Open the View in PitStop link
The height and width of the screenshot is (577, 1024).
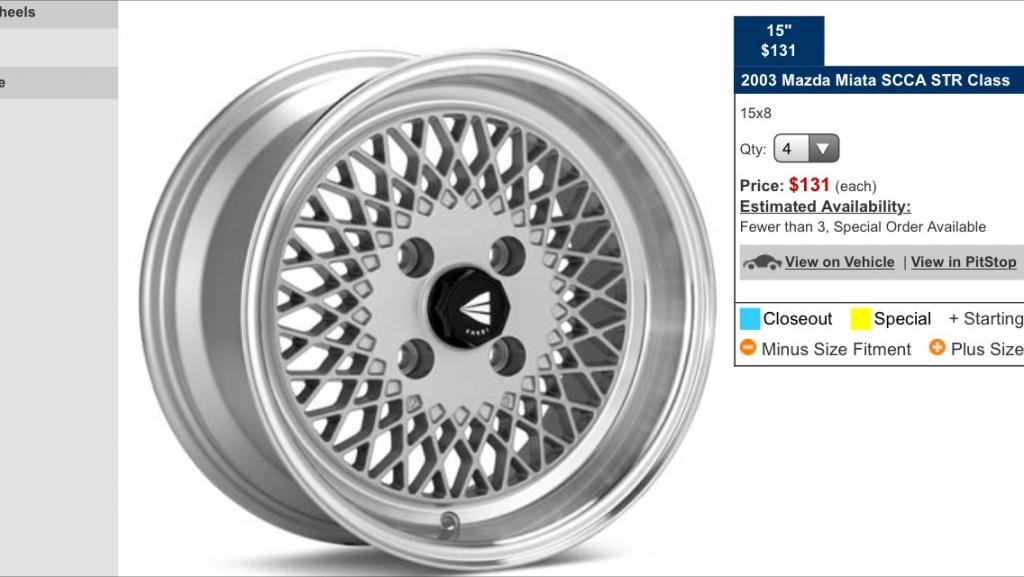coord(963,262)
